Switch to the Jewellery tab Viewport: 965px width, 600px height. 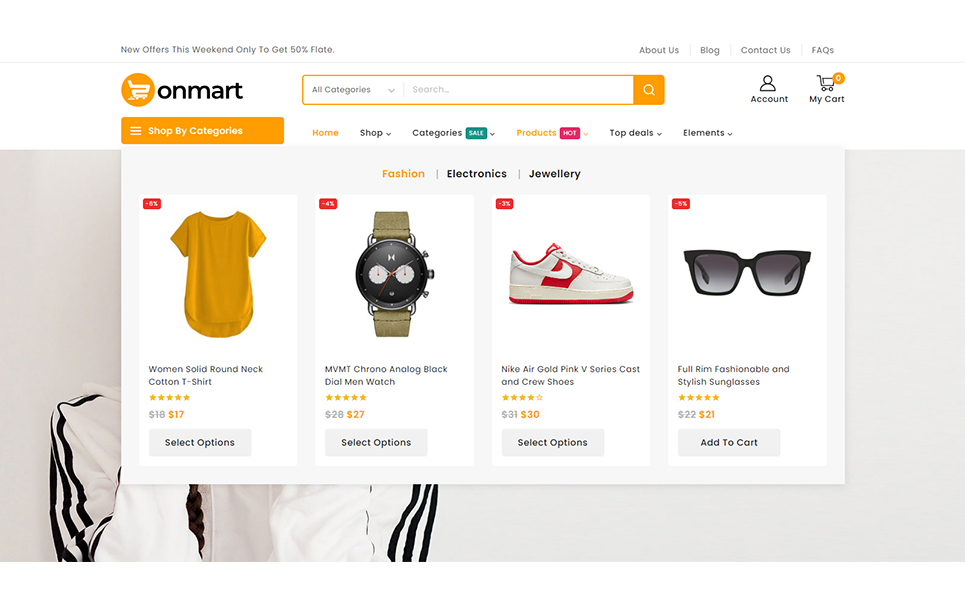(x=554, y=174)
